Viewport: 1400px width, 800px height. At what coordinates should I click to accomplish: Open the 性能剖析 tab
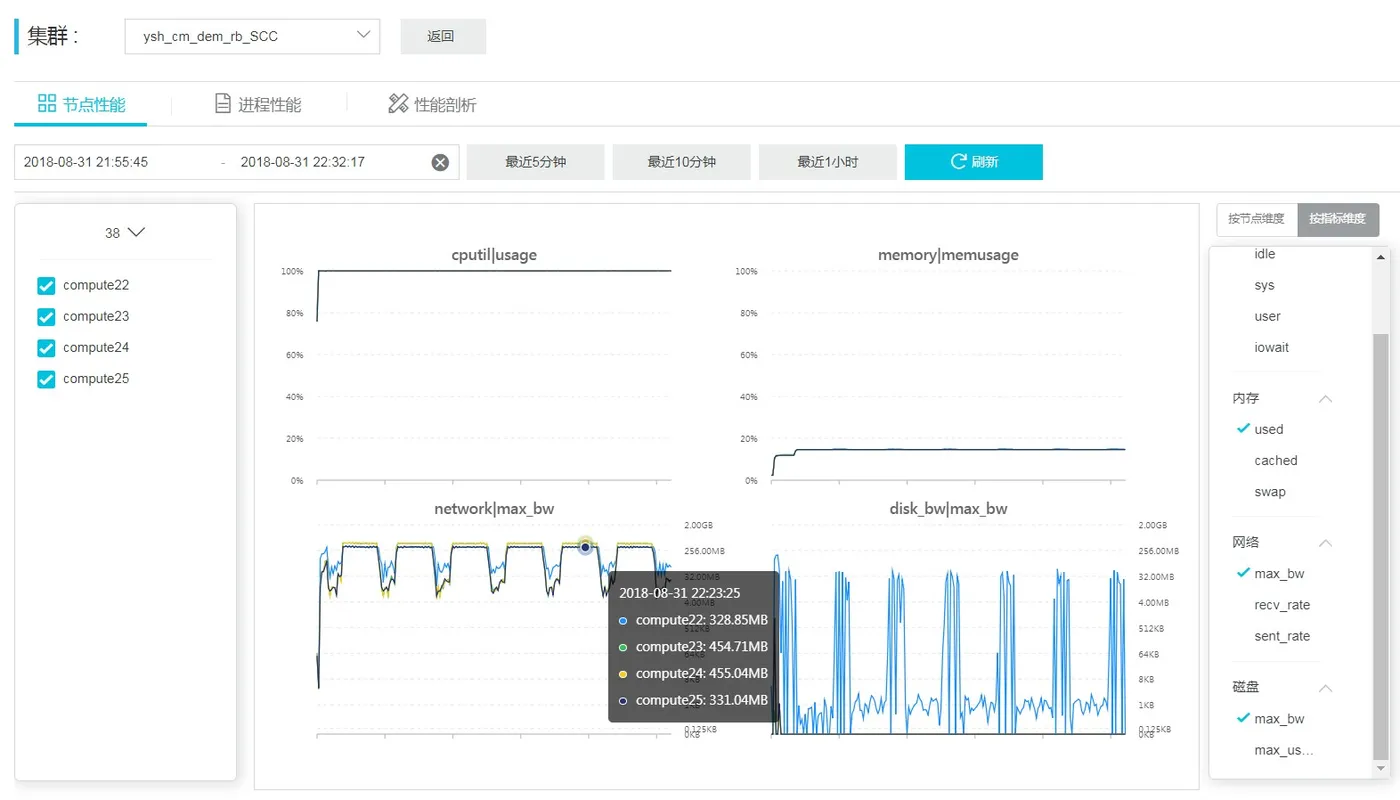432,104
